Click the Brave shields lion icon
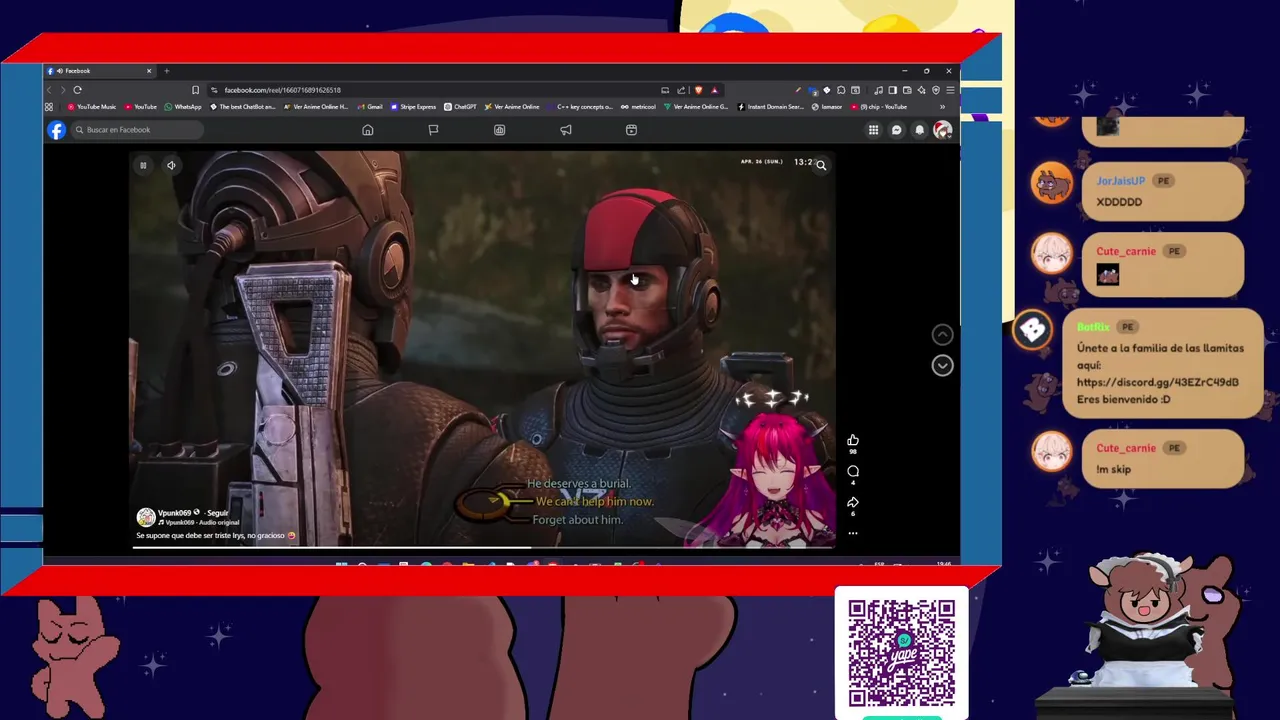 coord(698,90)
